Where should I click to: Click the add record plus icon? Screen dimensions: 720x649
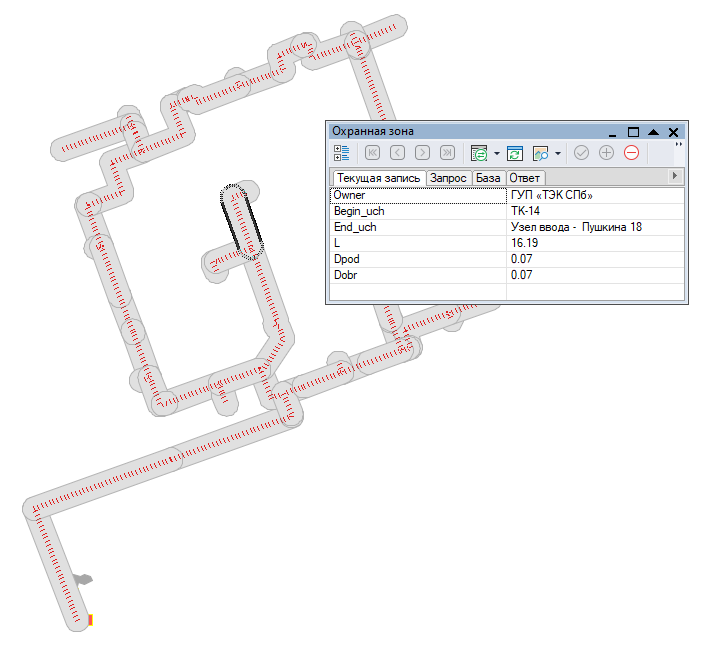point(606,153)
